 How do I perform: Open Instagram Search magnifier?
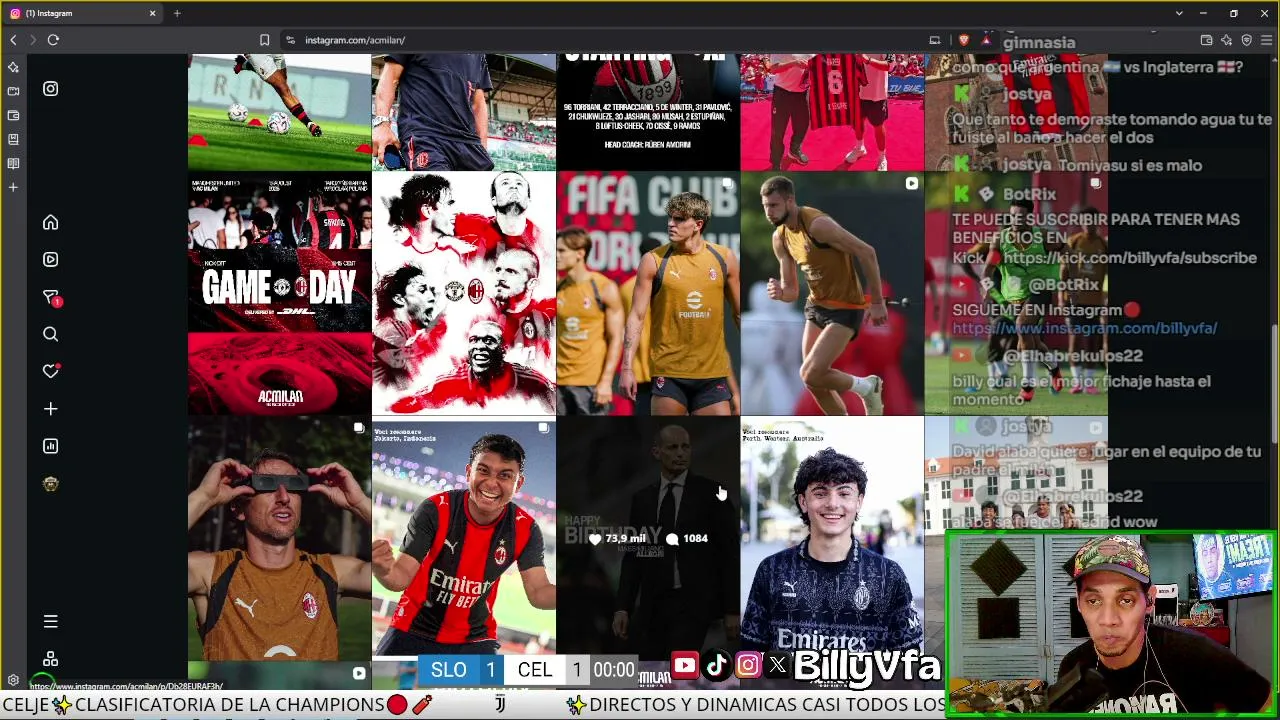[50, 334]
